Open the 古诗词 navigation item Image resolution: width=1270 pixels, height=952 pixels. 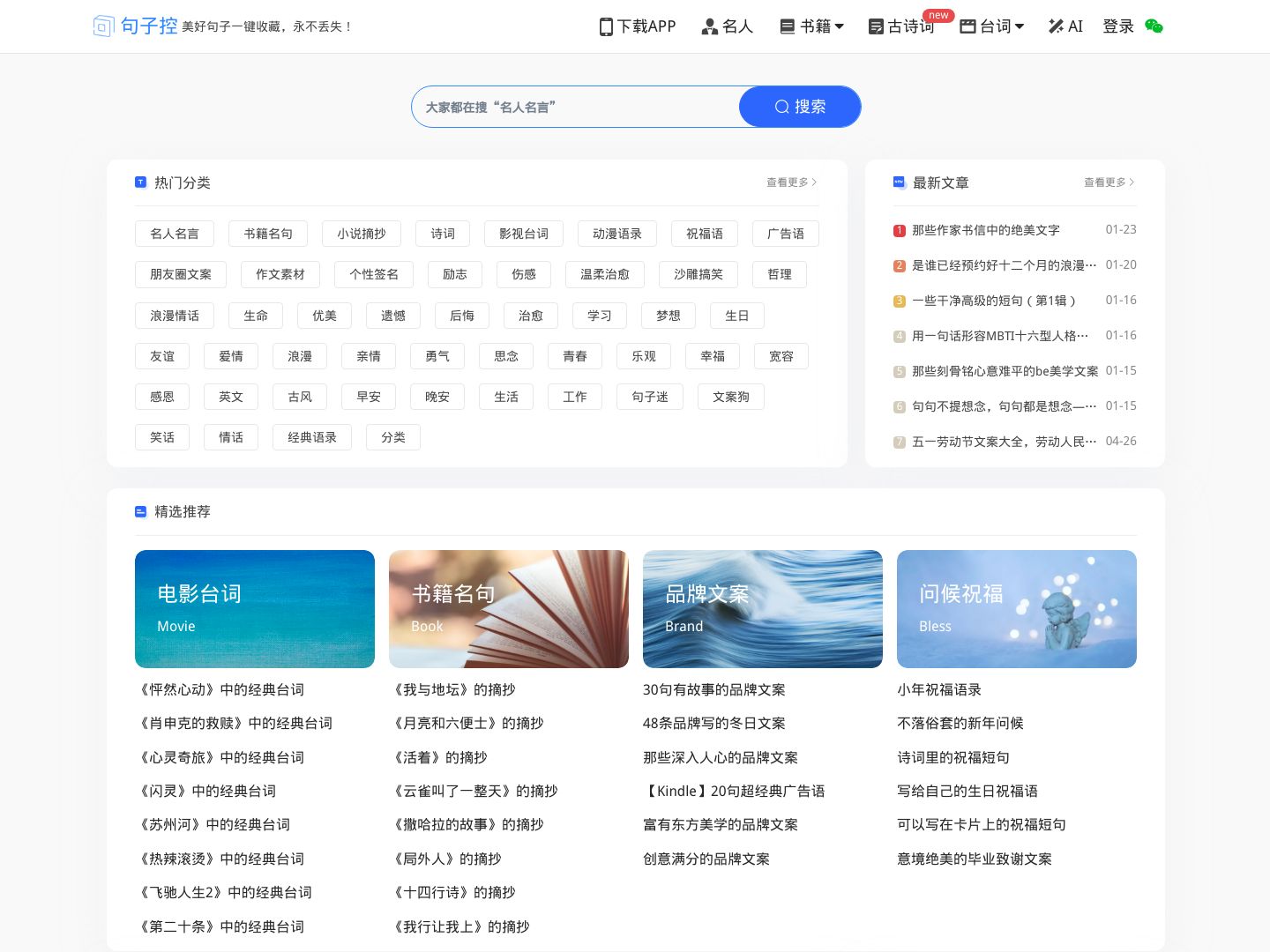tap(901, 26)
